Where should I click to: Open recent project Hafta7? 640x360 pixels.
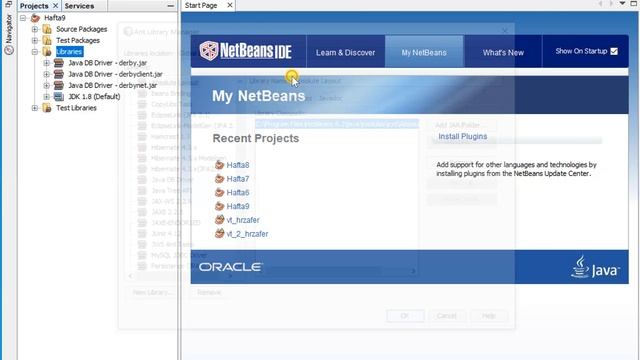[x=238, y=179]
